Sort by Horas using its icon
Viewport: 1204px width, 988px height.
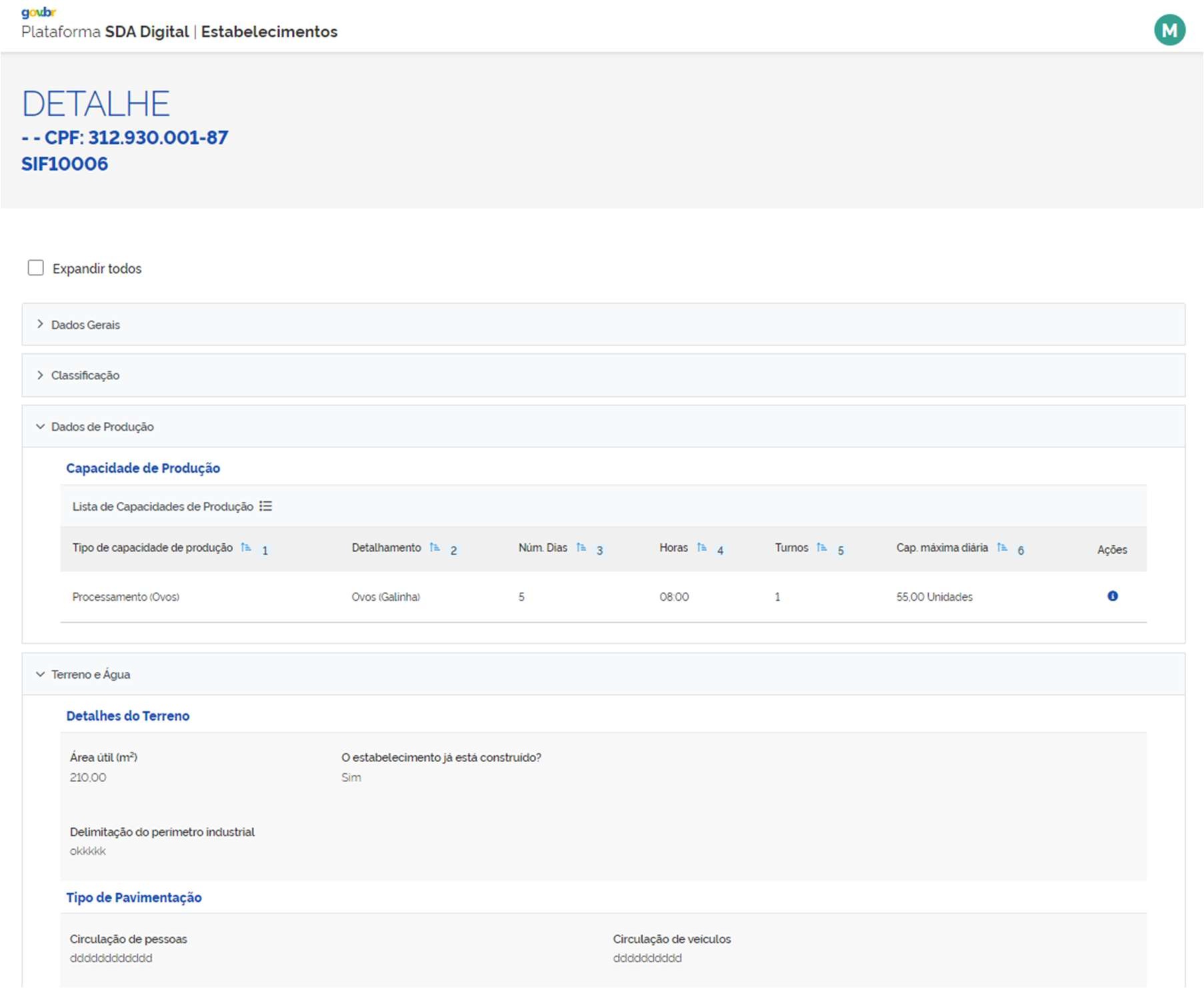[x=701, y=547]
